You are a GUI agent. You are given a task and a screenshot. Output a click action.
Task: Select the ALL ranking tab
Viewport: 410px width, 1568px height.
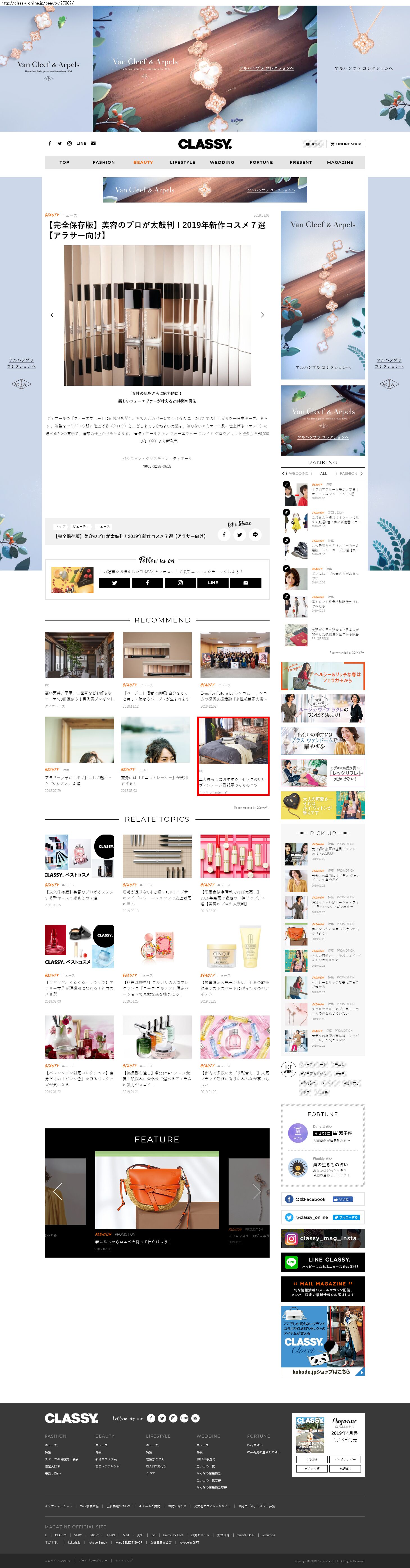pyautogui.click(x=324, y=473)
